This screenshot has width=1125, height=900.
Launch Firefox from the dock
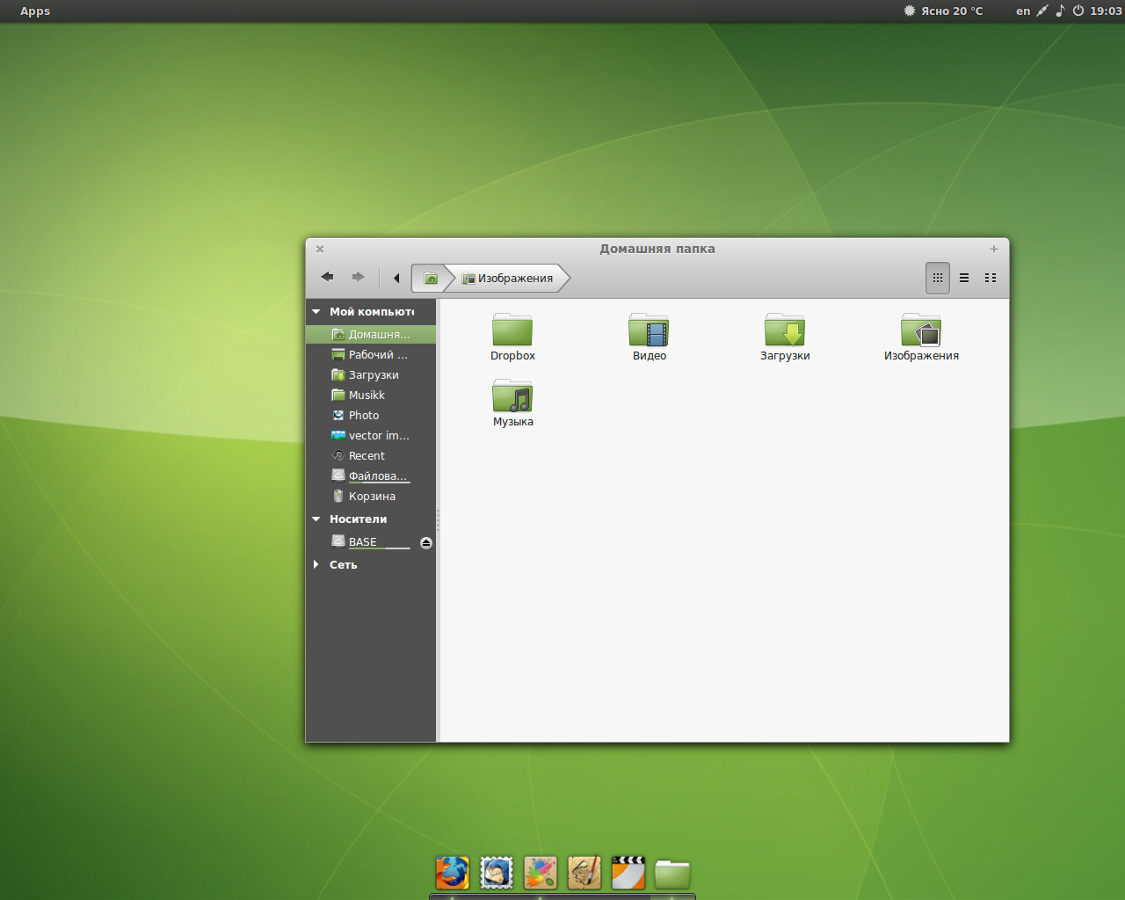pyautogui.click(x=453, y=873)
